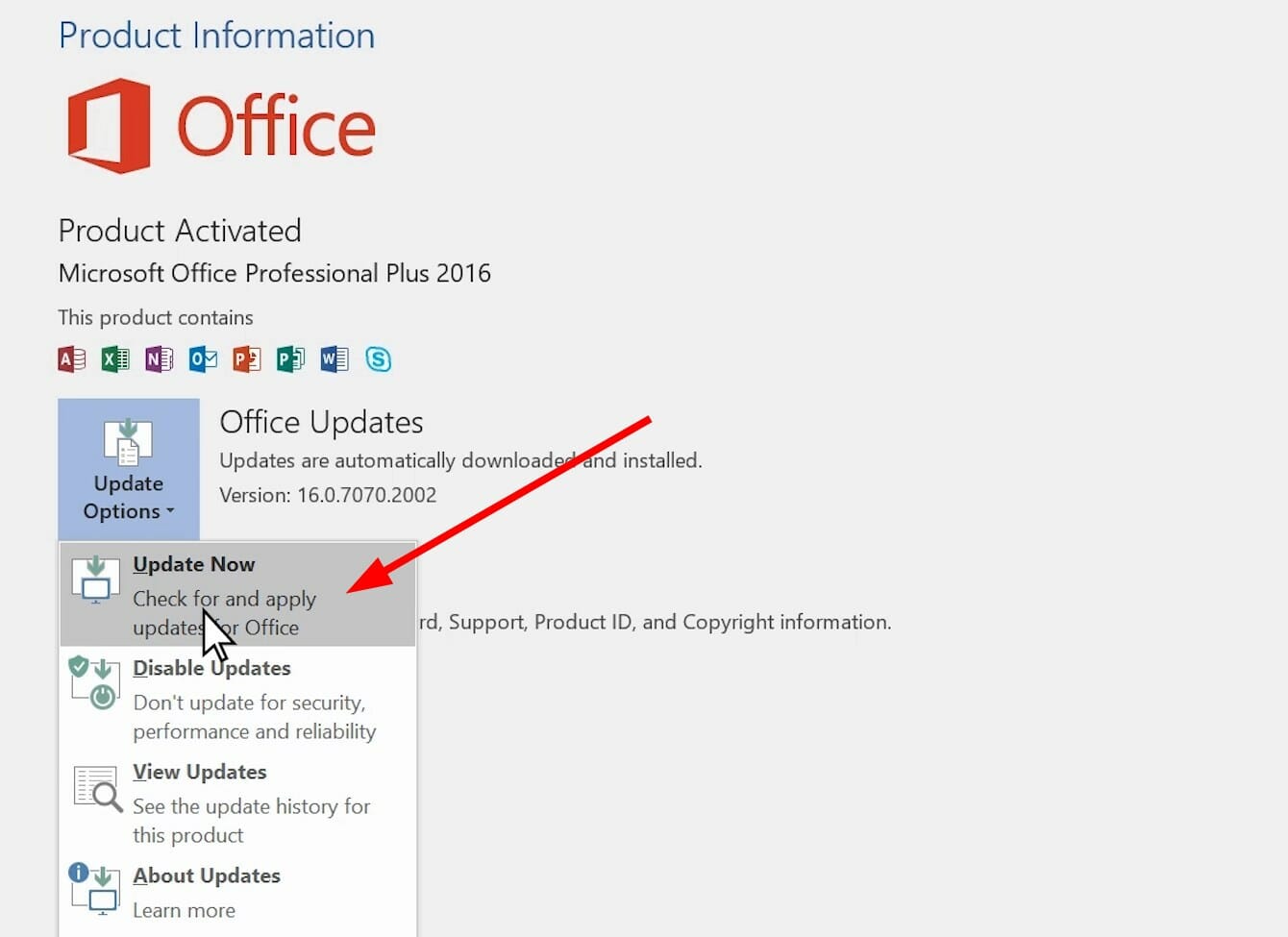Select About Updates Learn more entry
Image resolution: width=1288 pixels, height=937 pixels.
tap(238, 893)
